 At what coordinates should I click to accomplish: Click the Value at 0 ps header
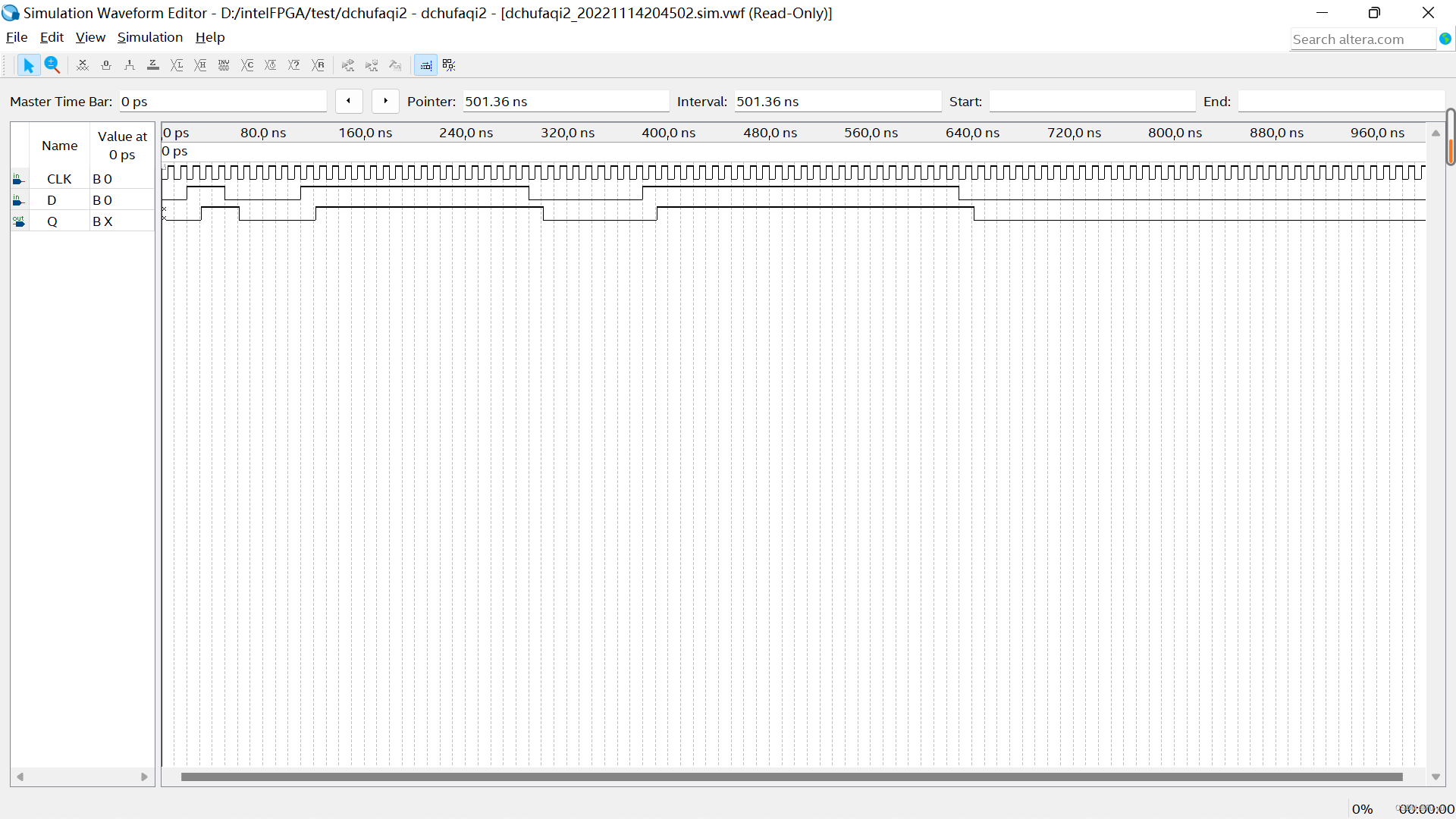click(x=122, y=146)
